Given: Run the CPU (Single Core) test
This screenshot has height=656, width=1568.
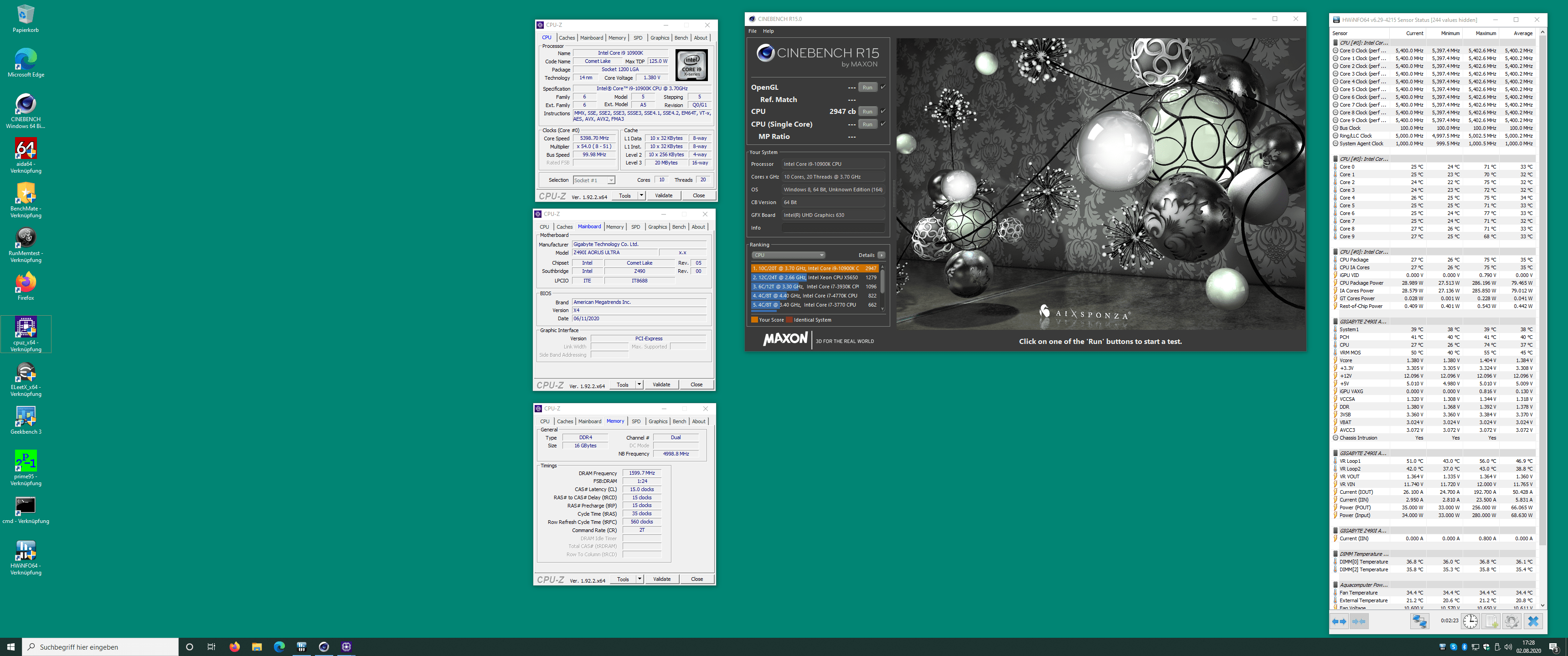Looking at the screenshot, I should [x=867, y=124].
